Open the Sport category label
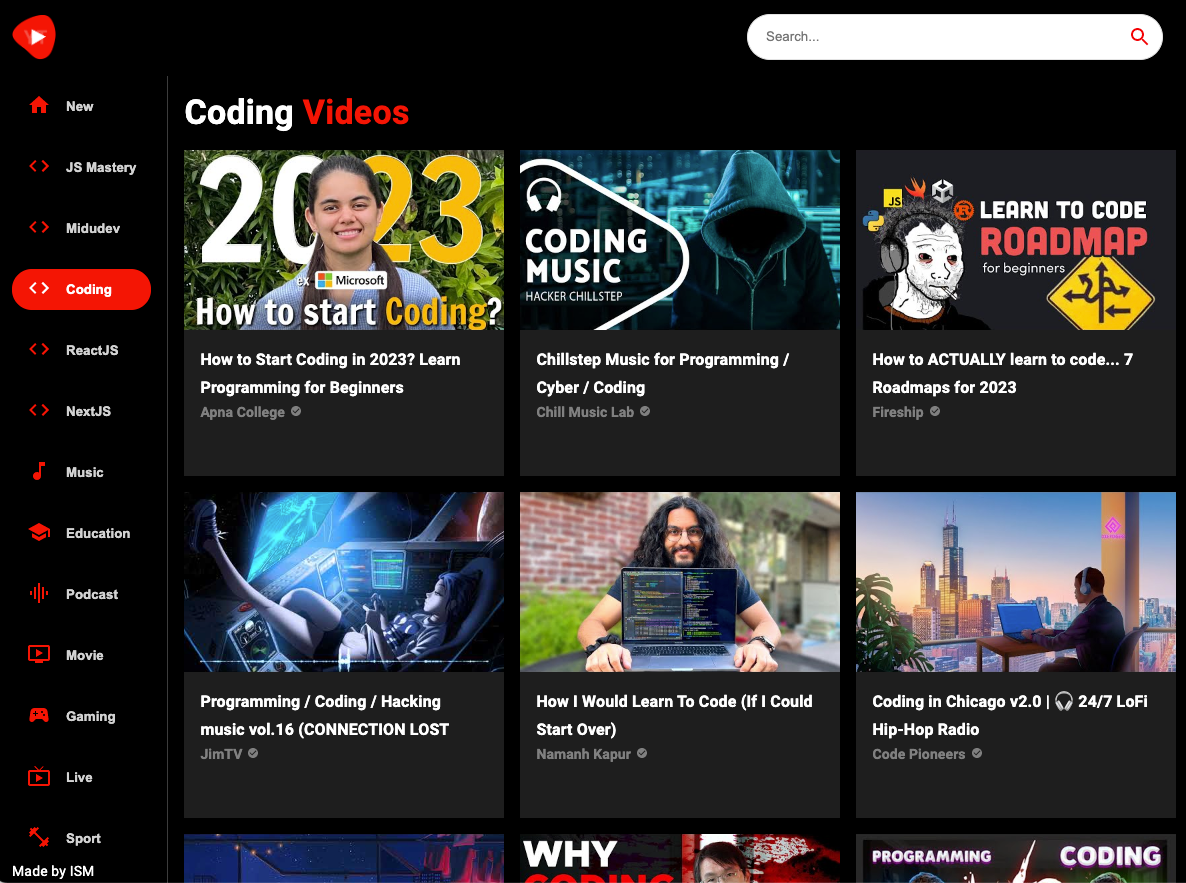The height and width of the screenshot is (883, 1186). coord(82,838)
